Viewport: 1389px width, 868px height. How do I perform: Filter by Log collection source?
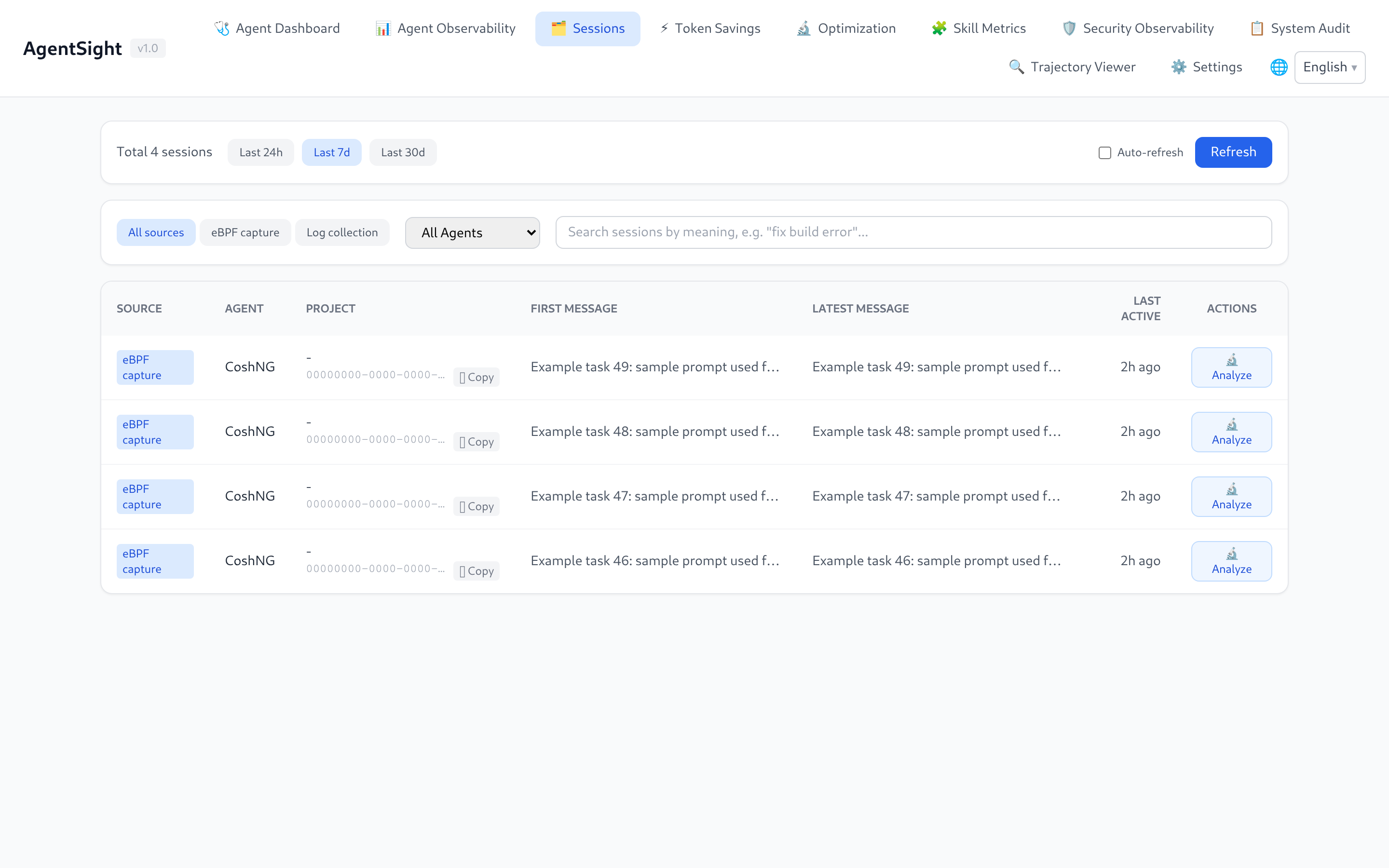click(342, 232)
